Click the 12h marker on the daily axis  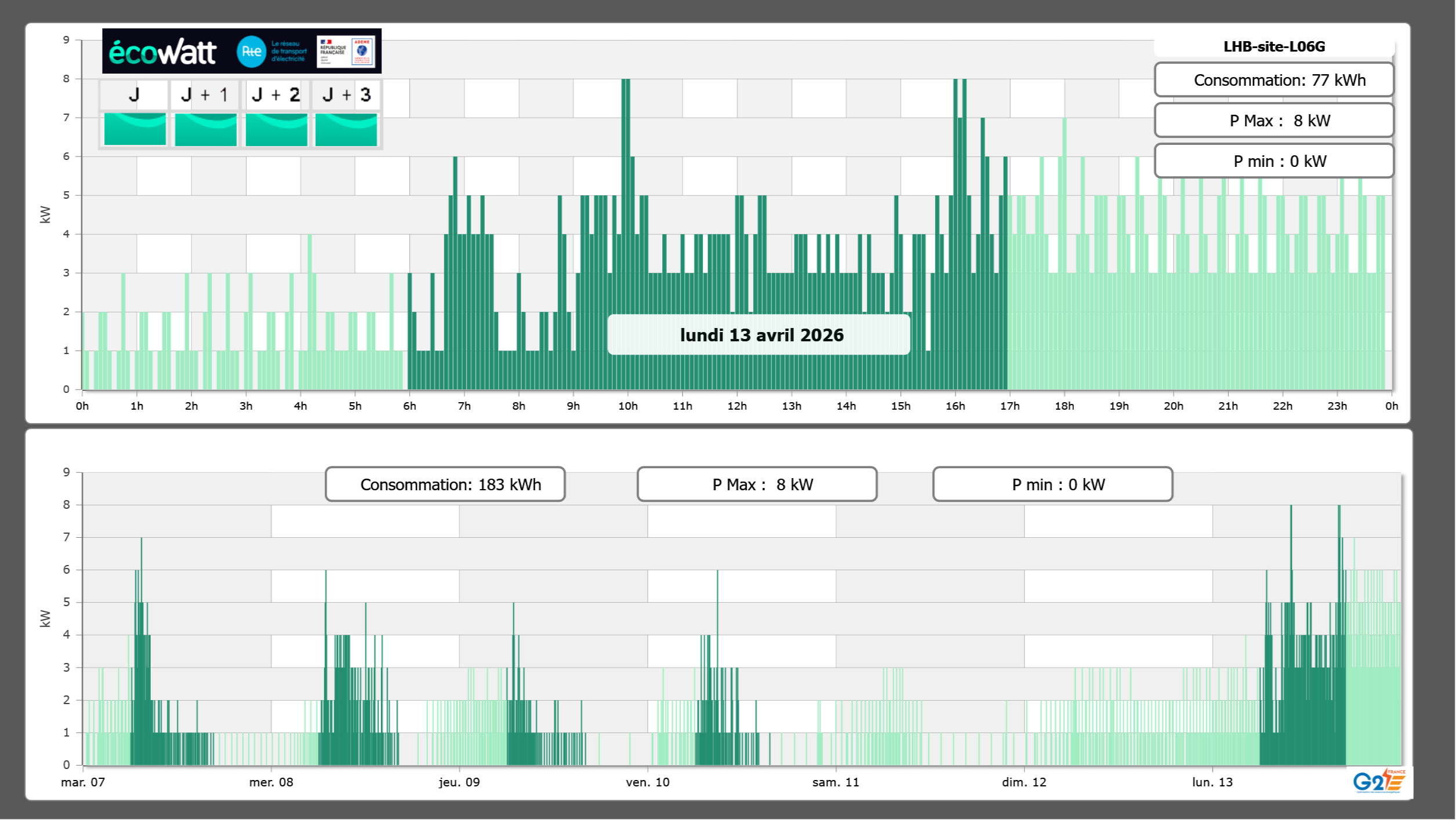pyautogui.click(x=737, y=406)
